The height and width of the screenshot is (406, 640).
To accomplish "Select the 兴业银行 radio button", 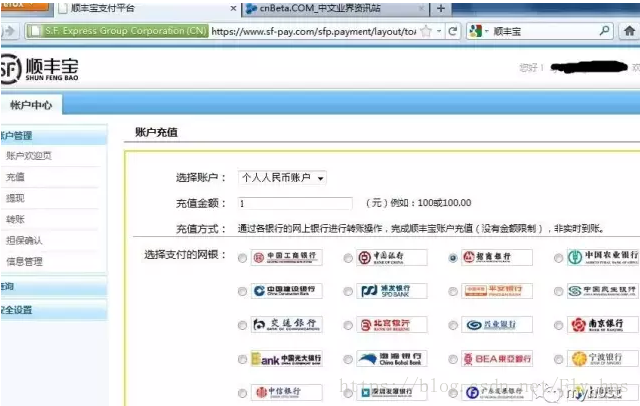I will 453,325.
